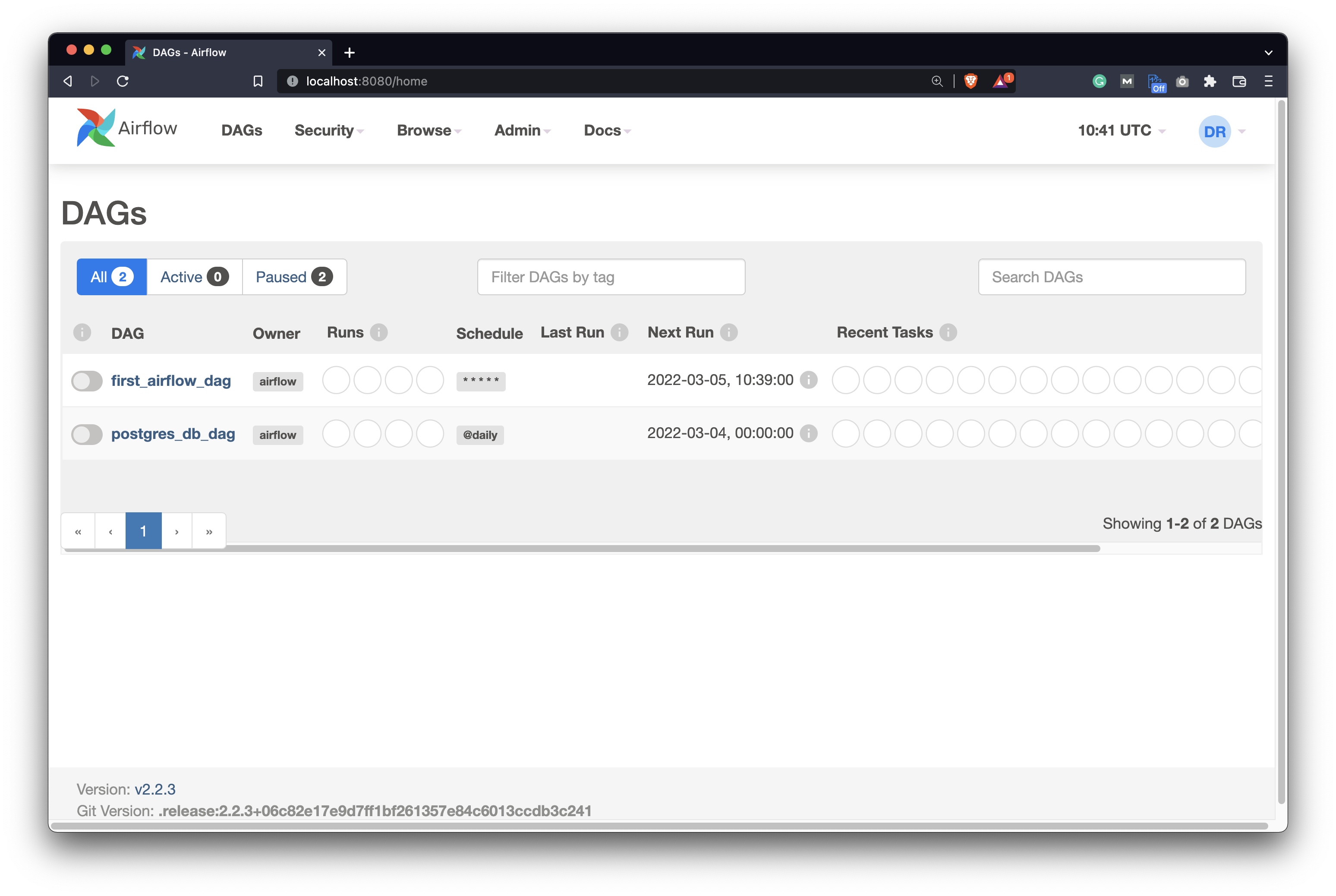Enable the postgres_db_dag toggle
The width and height of the screenshot is (1336, 896).
tap(87, 434)
